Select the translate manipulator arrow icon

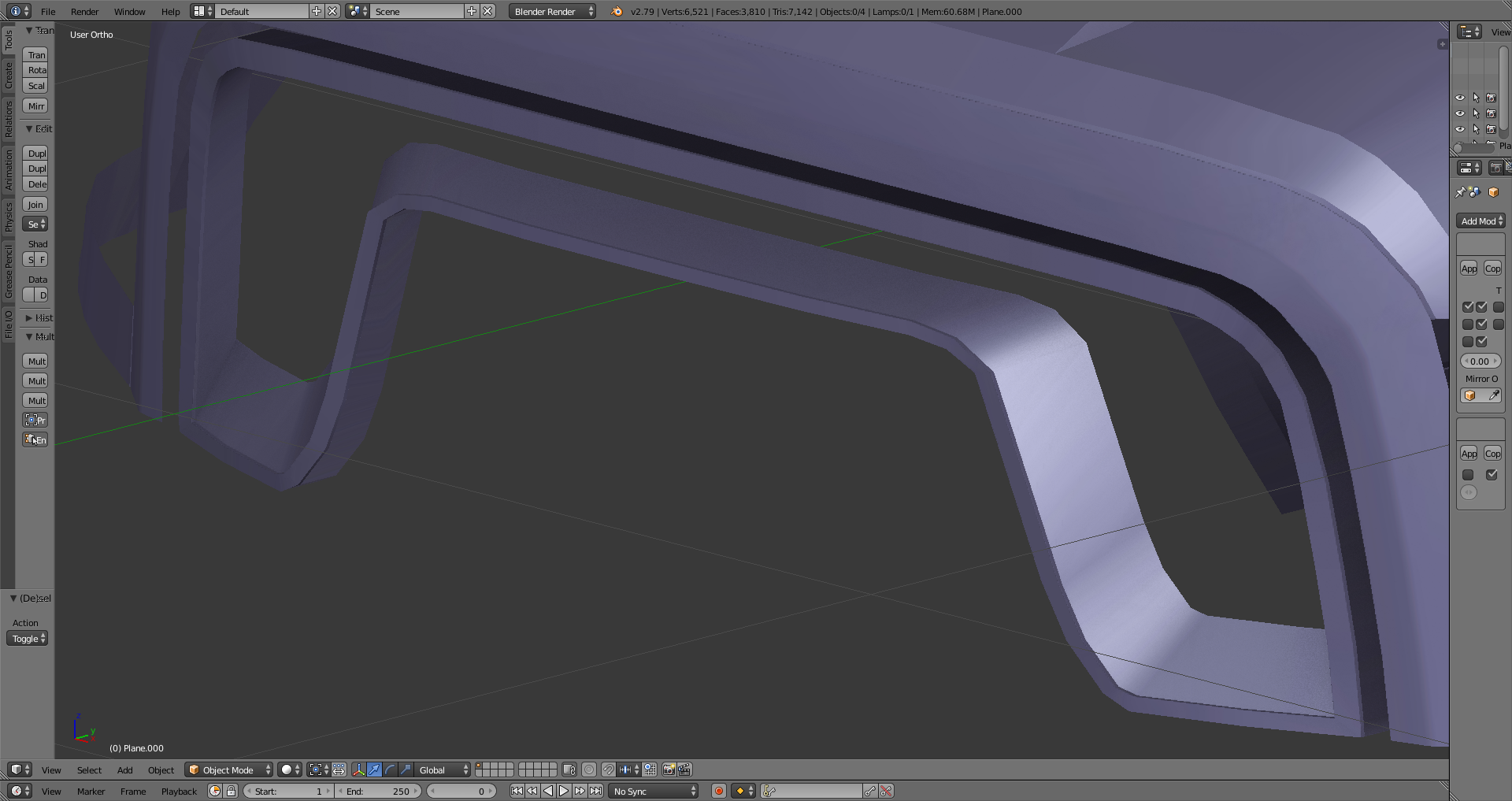tap(375, 769)
